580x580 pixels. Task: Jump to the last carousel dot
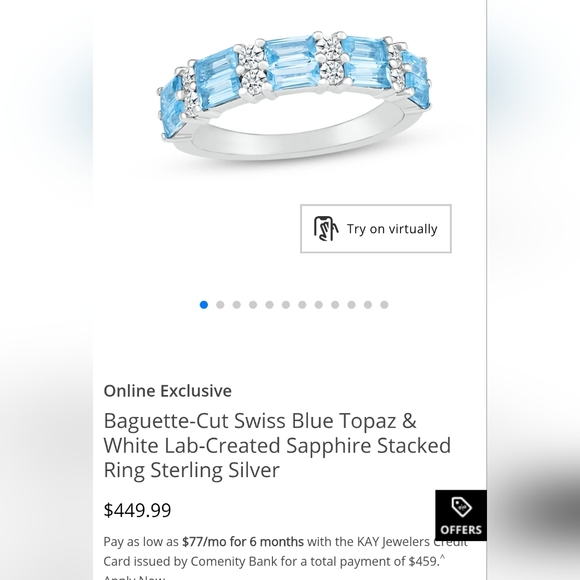(384, 305)
